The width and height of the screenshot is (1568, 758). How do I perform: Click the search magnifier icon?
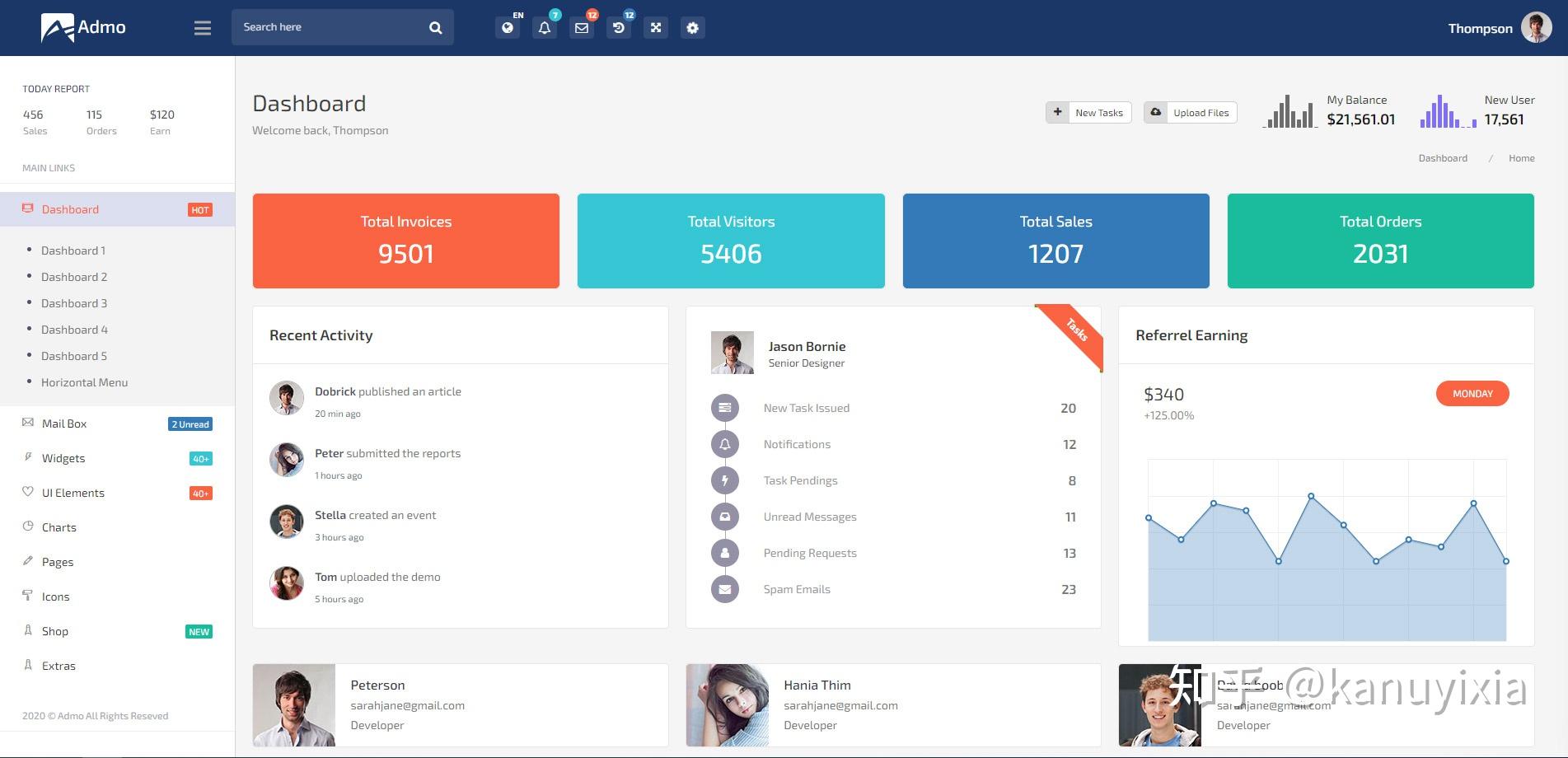(436, 28)
